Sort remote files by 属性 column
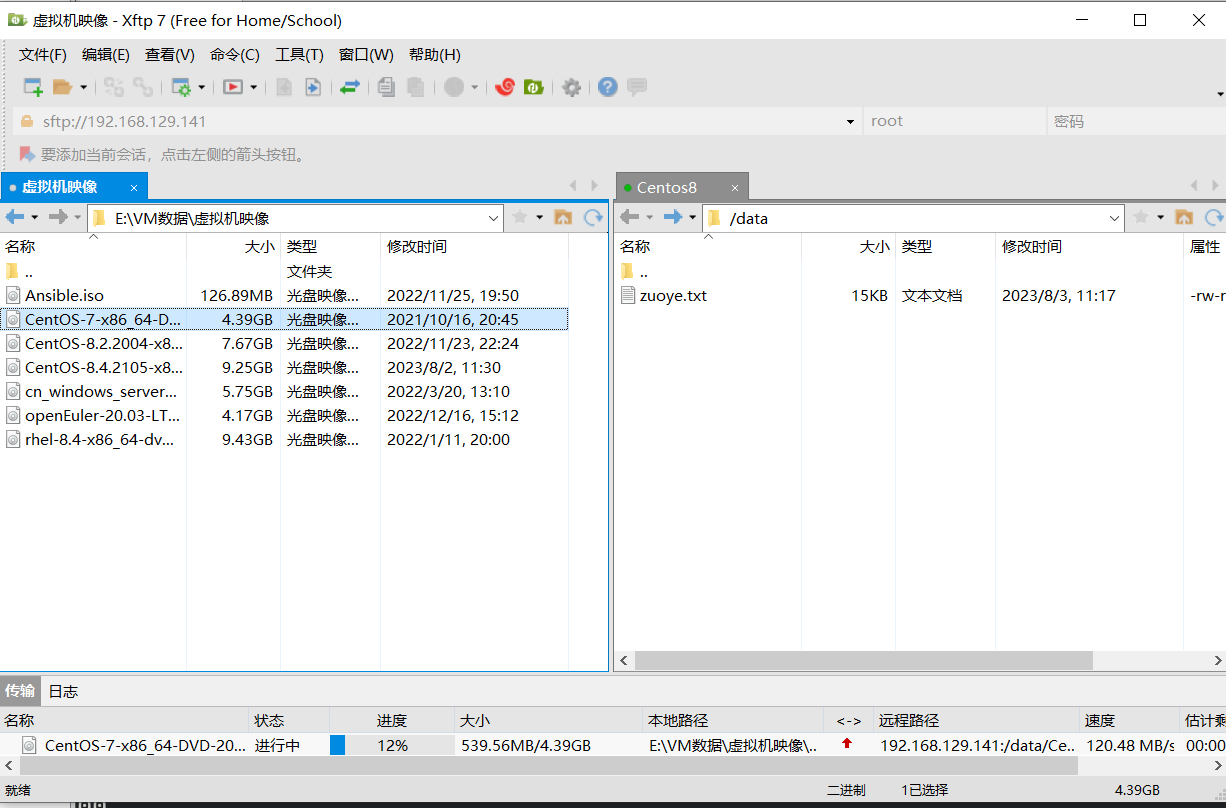1226x808 pixels. (x=1204, y=246)
